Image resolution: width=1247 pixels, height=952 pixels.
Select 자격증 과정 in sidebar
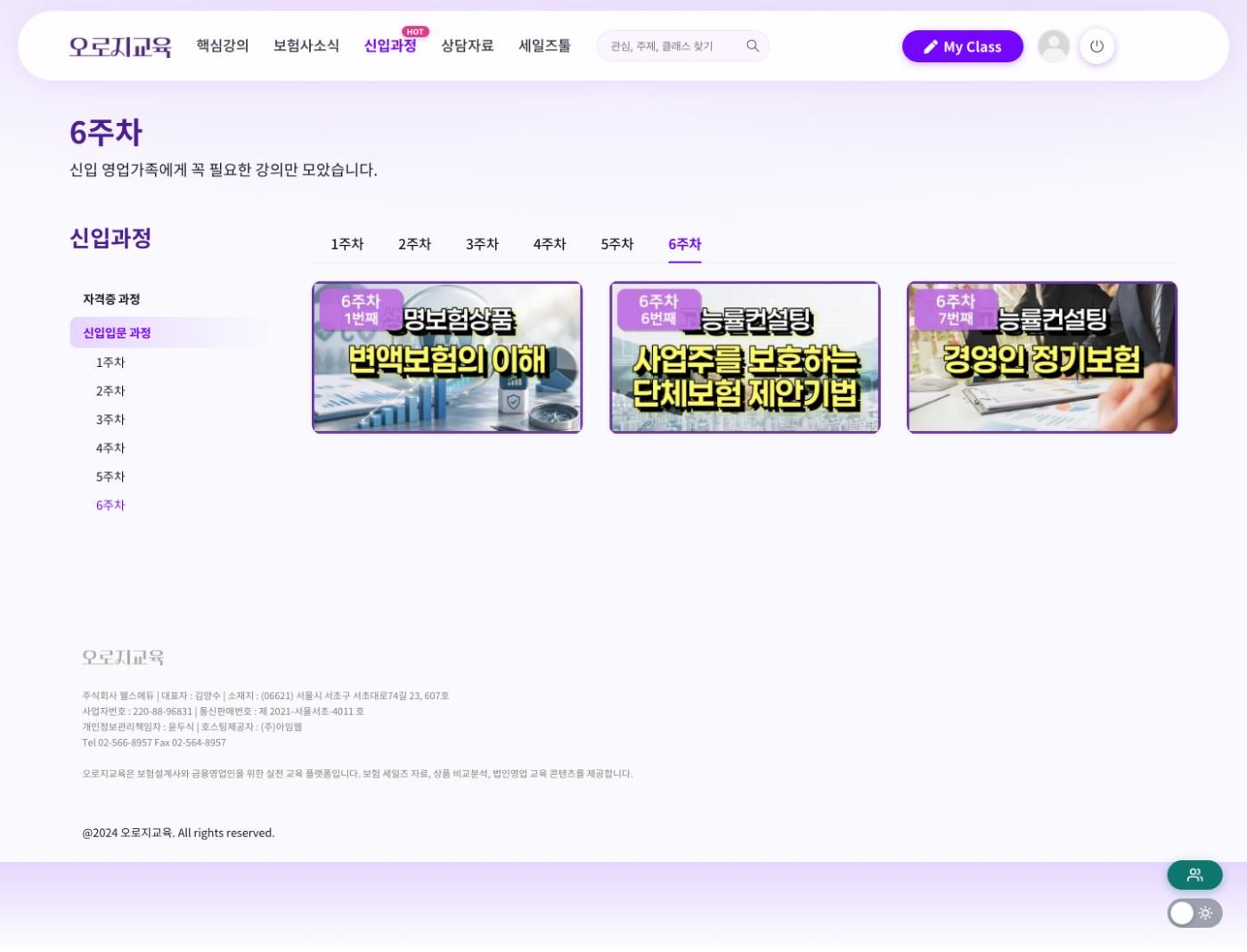coord(111,299)
